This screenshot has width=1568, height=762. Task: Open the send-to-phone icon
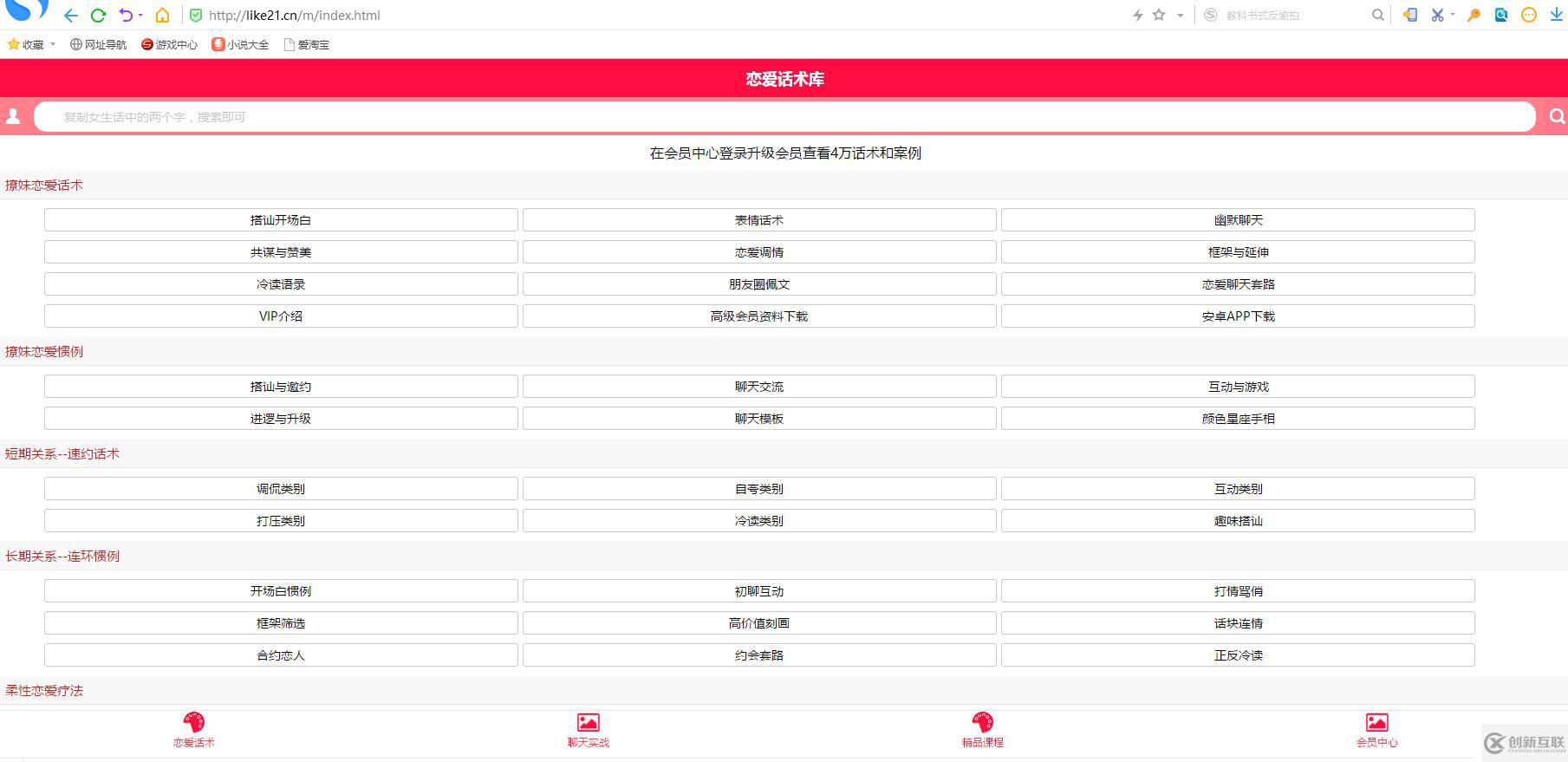pos(1410,15)
